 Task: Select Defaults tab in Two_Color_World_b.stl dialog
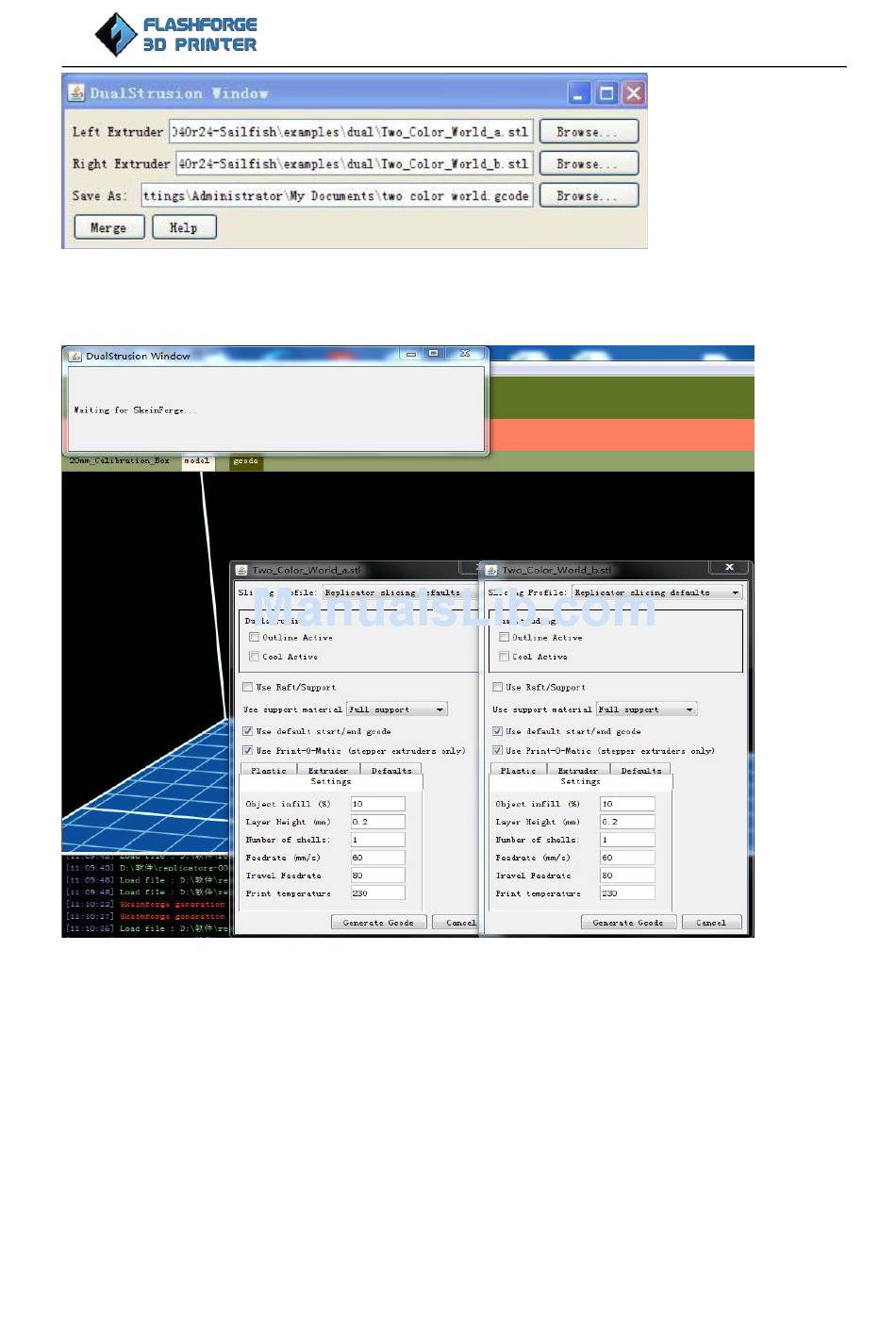641,770
